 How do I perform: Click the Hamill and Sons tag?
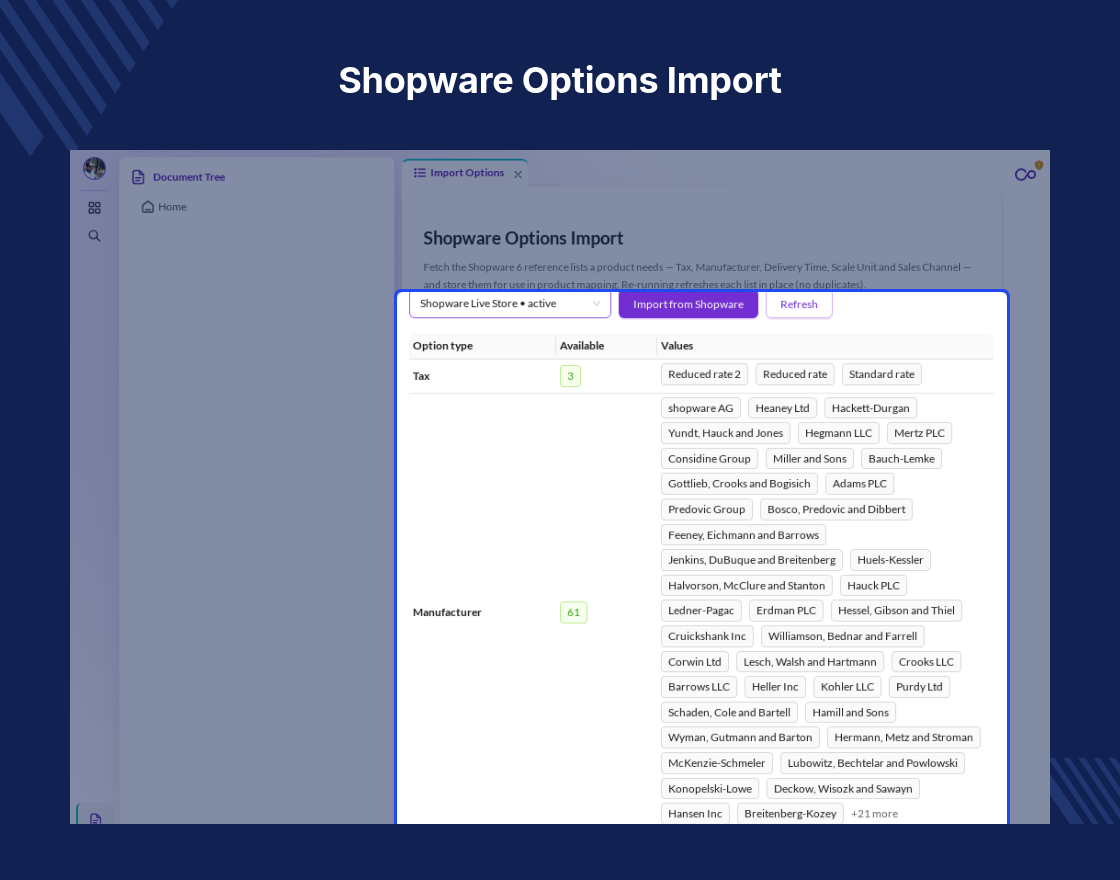click(x=850, y=713)
